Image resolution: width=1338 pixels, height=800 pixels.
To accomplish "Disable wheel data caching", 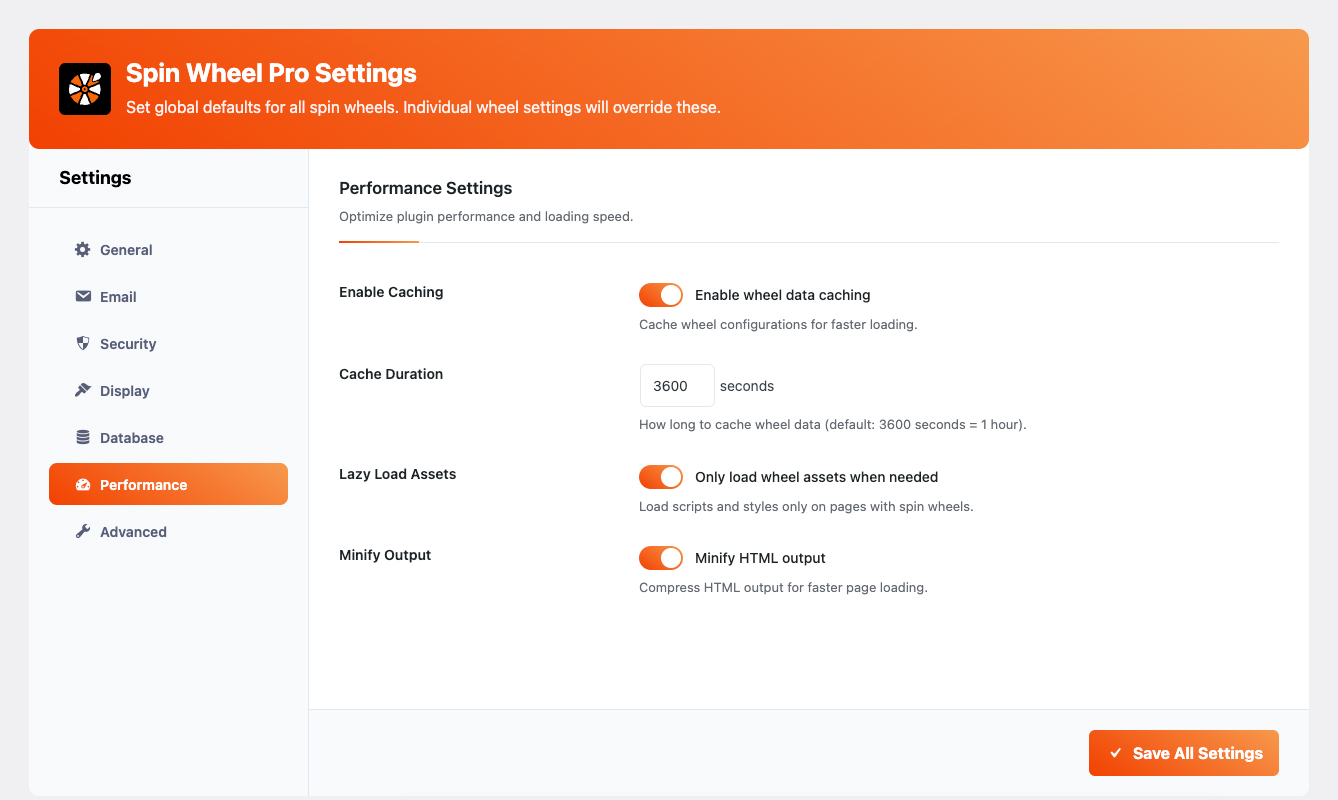I will pos(661,294).
